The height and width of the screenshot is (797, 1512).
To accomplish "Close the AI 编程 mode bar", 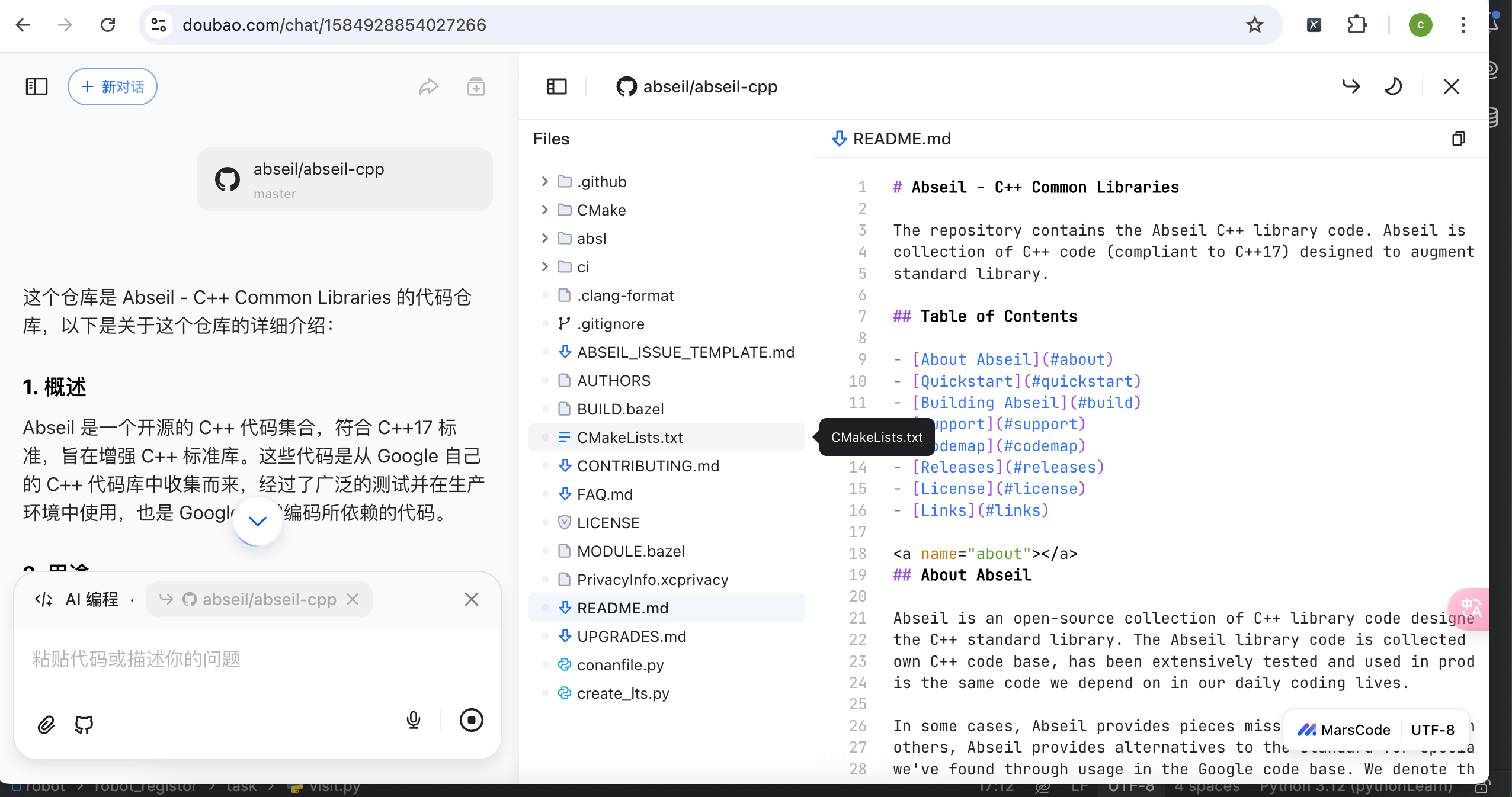I will (x=472, y=599).
